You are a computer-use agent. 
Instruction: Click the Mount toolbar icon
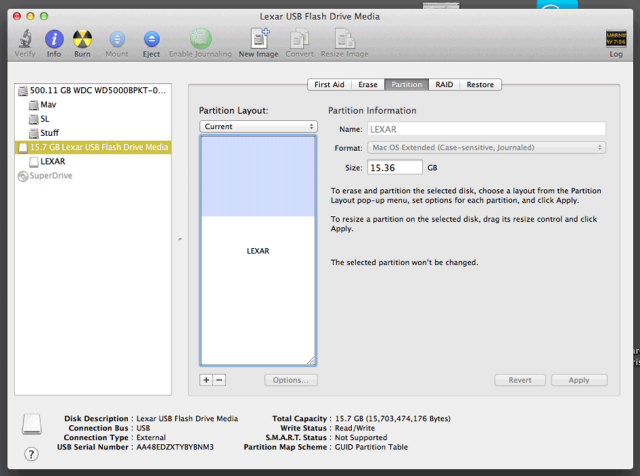click(x=117, y=40)
